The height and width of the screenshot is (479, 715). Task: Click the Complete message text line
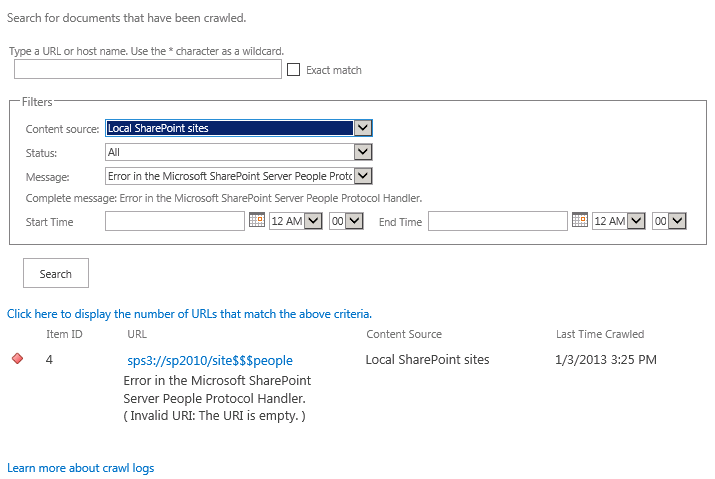pyautogui.click(x=224, y=198)
